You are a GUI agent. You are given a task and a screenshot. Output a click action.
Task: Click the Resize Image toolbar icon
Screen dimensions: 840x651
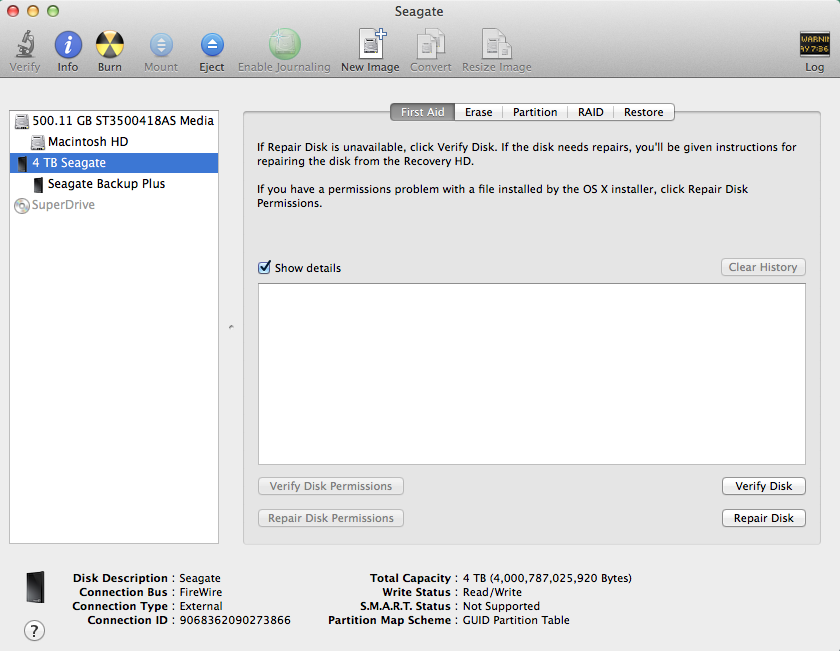pyautogui.click(x=496, y=45)
